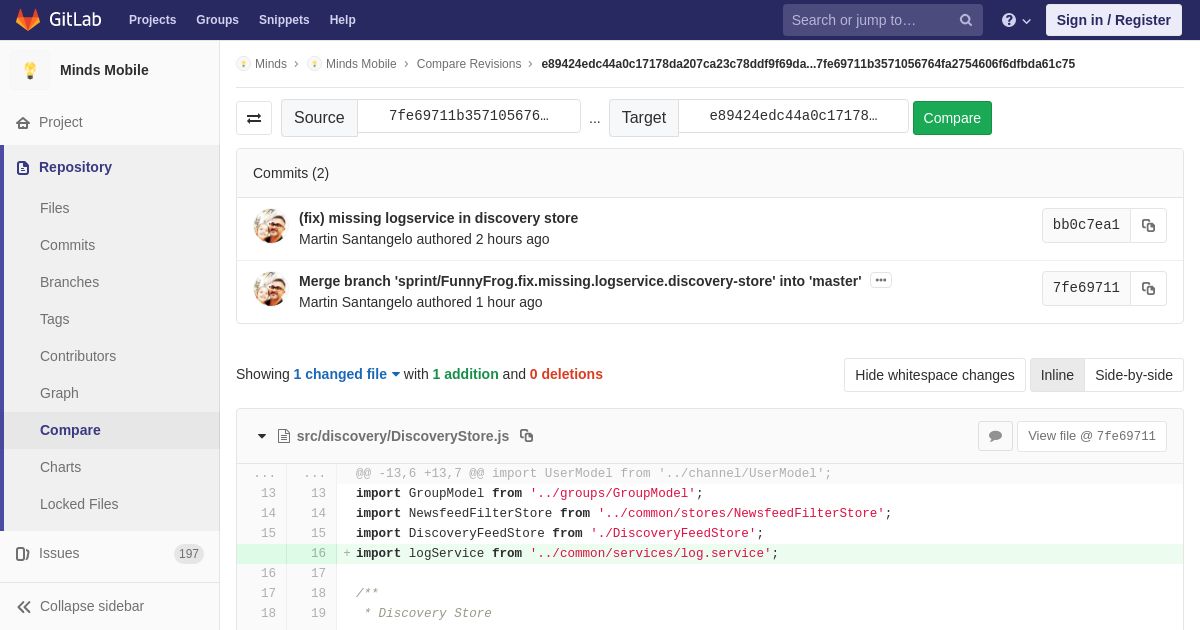This screenshot has height=630, width=1200.
Task: Click the Minds Mobile project title in sidebar
Action: [104, 70]
